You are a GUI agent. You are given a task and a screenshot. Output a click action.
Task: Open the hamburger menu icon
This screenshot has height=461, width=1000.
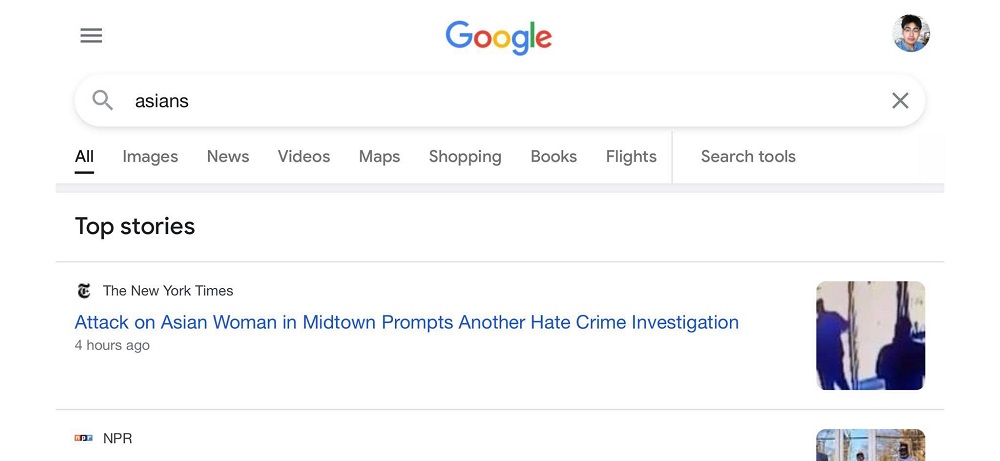91,36
